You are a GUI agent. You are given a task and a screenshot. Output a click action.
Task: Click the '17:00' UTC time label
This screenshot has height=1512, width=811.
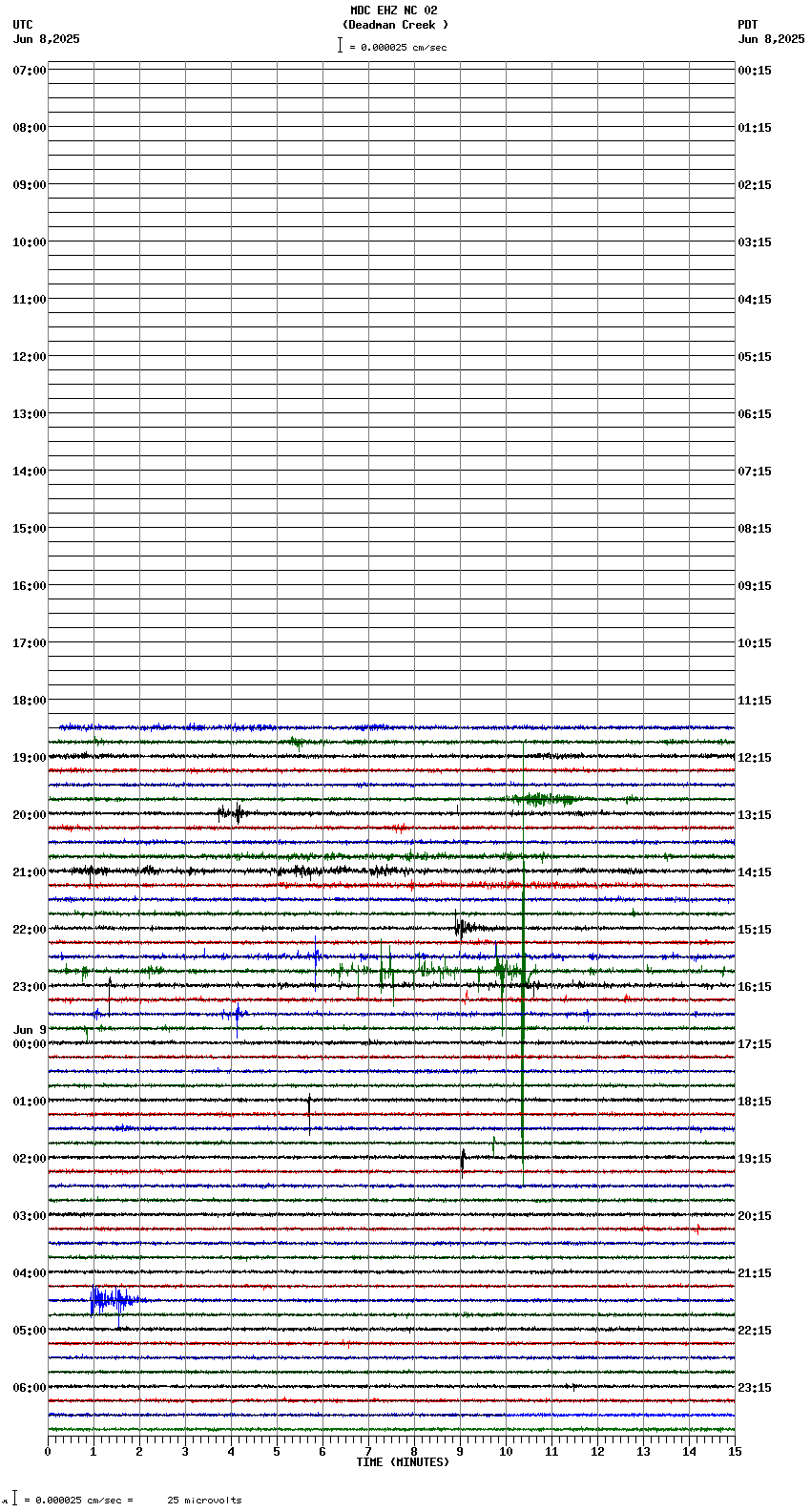tap(30, 643)
